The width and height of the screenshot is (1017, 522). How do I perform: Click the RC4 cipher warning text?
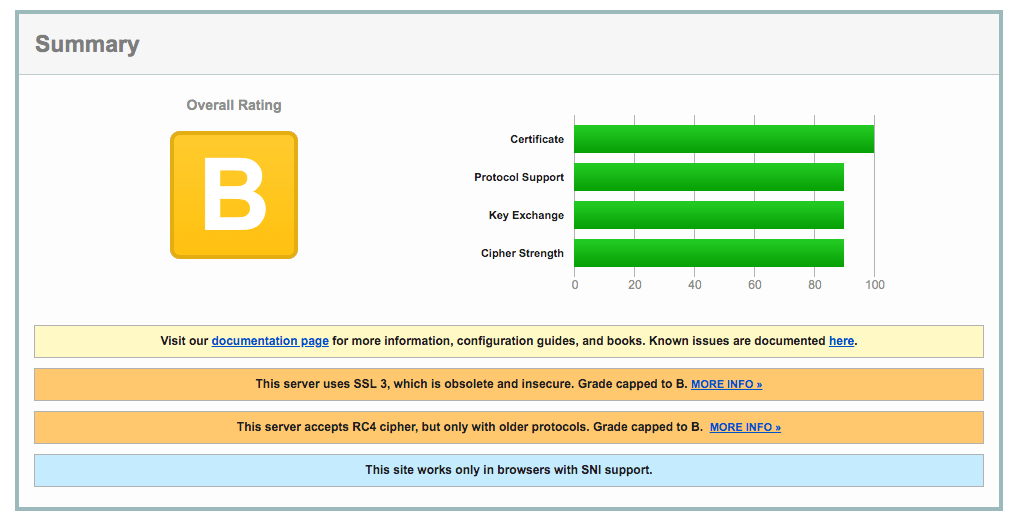pyautogui.click(x=470, y=427)
